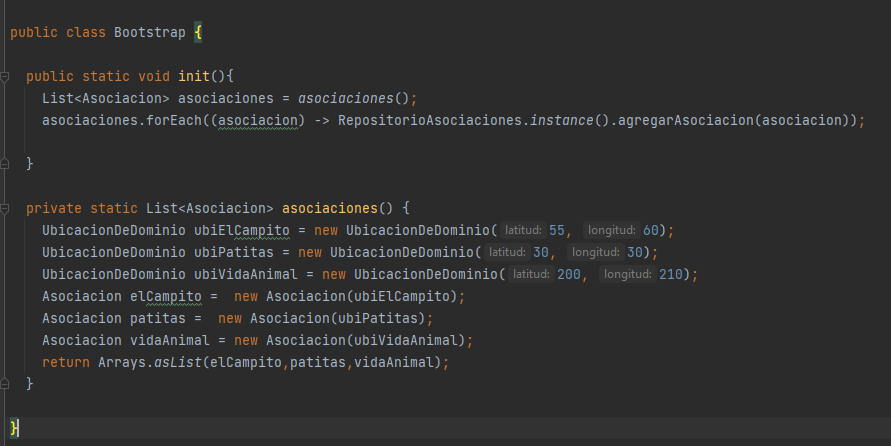Click fold end marker below init() body

coord(5,164)
